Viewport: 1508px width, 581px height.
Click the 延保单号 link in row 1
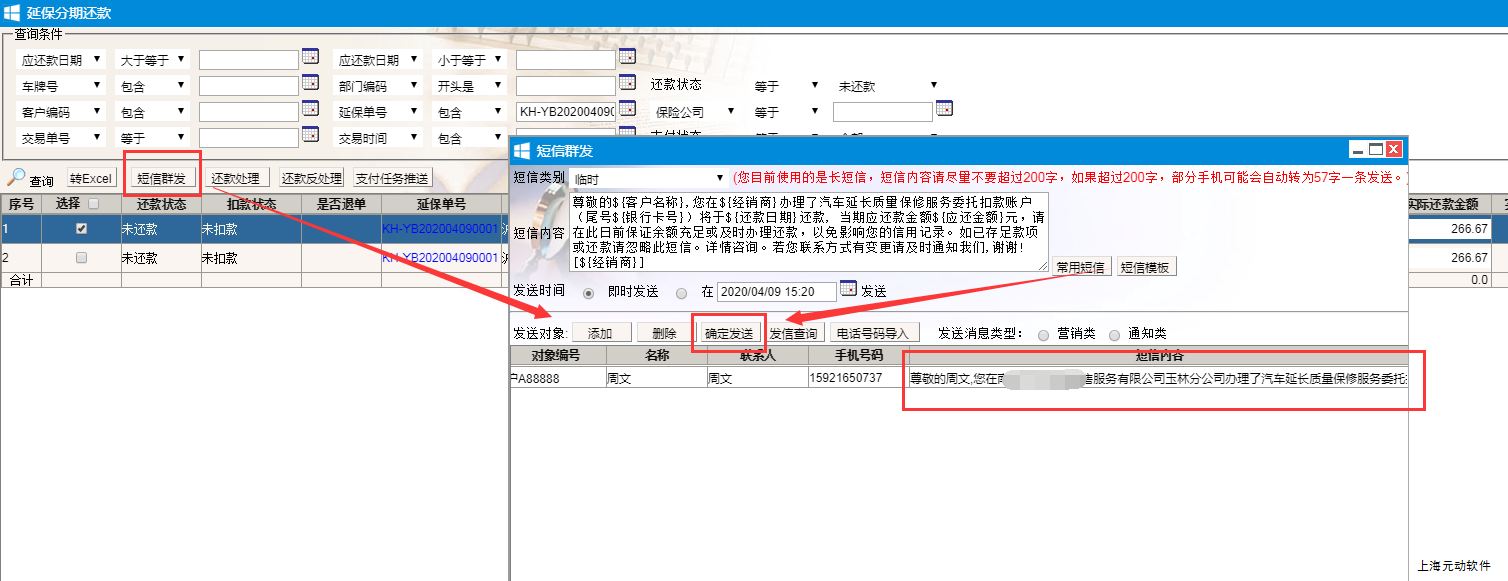pyautogui.click(x=439, y=229)
